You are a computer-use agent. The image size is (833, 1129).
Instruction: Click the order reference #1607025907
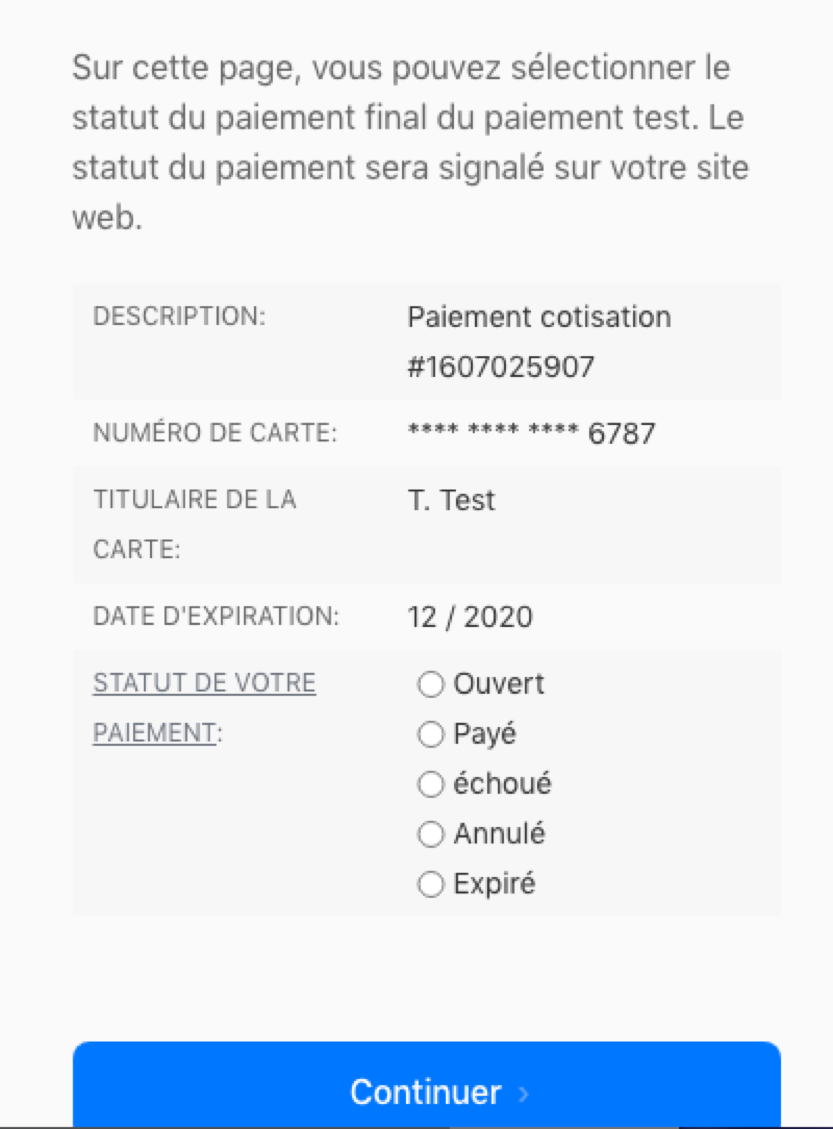pos(501,367)
